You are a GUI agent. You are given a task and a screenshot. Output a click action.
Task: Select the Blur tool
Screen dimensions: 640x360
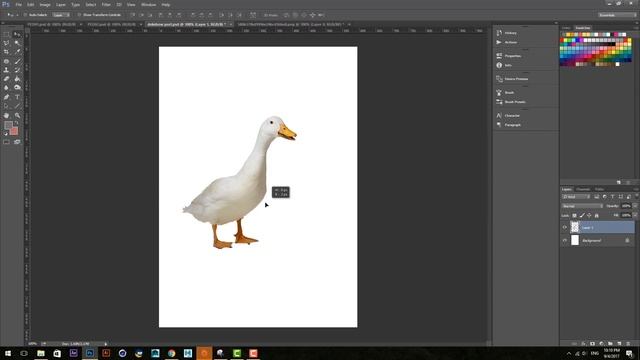coord(6,88)
